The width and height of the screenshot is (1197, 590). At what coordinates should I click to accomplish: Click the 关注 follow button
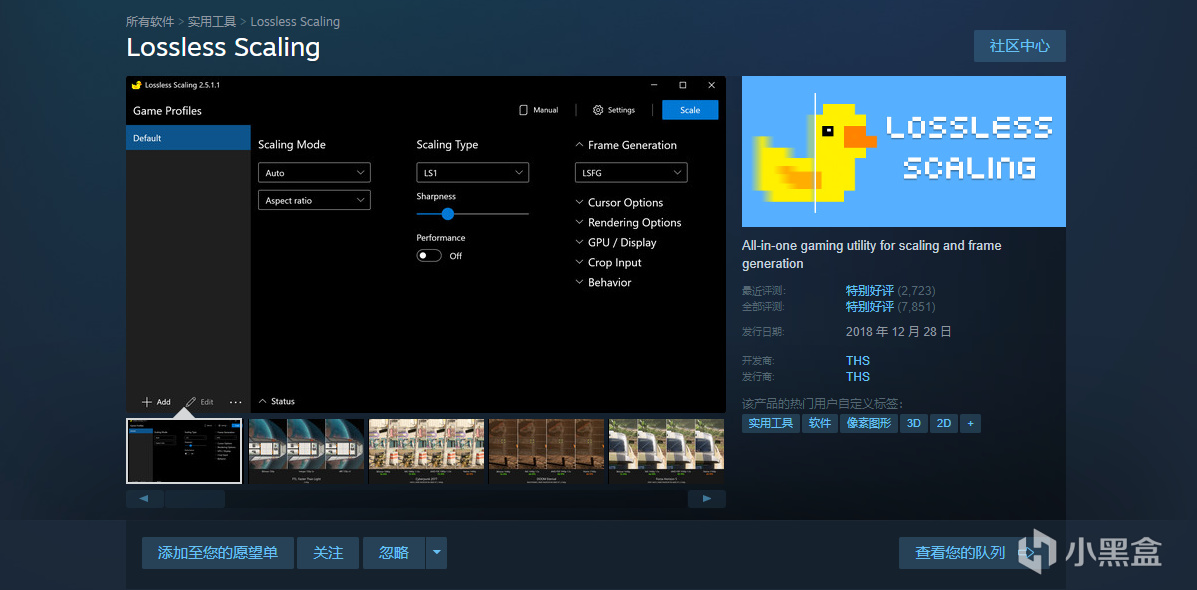[x=328, y=553]
